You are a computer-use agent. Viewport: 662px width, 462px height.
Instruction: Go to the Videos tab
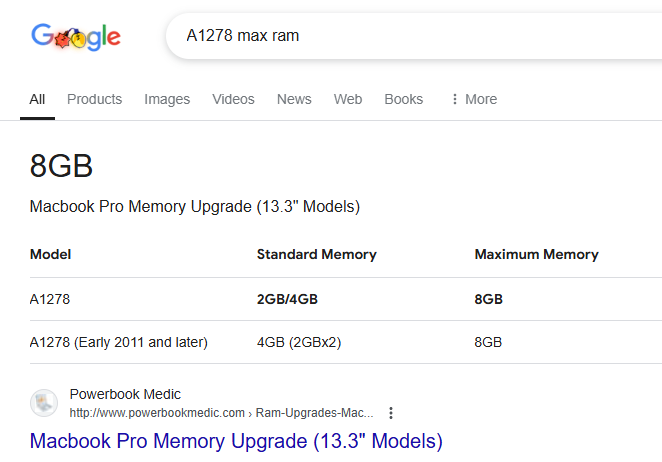coord(233,99)
